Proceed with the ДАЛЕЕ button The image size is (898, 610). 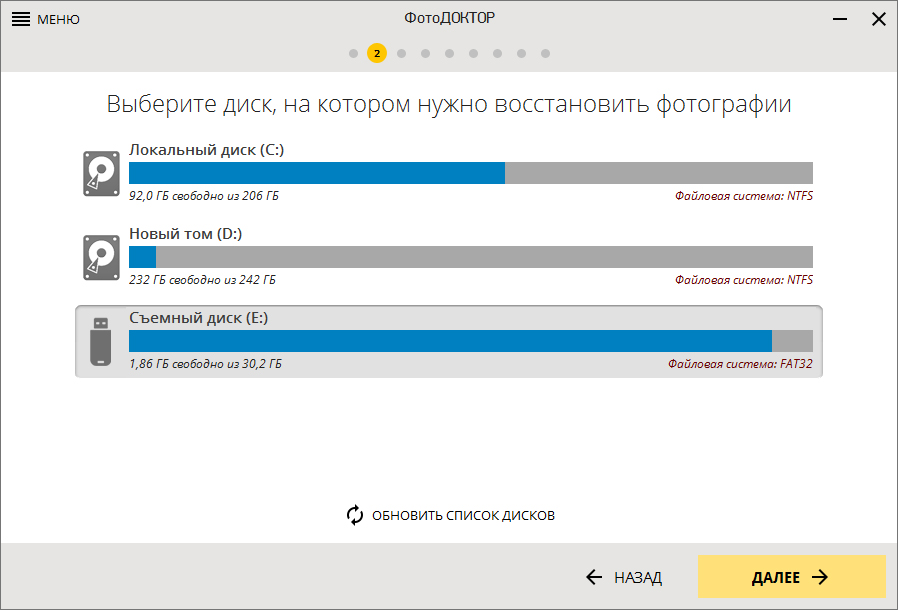click(x=791, y=576)
